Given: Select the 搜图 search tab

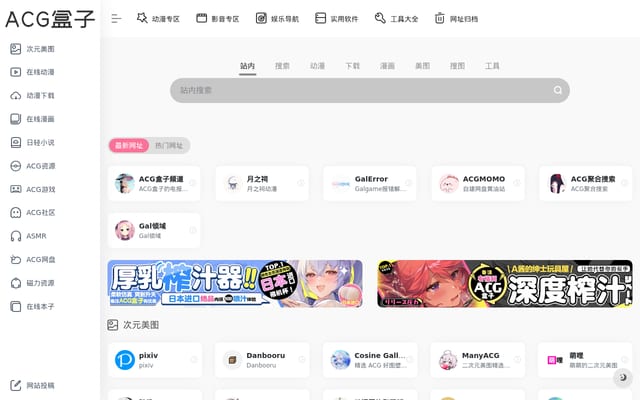Looking at the screenshot, I should [x=457, y=66].
